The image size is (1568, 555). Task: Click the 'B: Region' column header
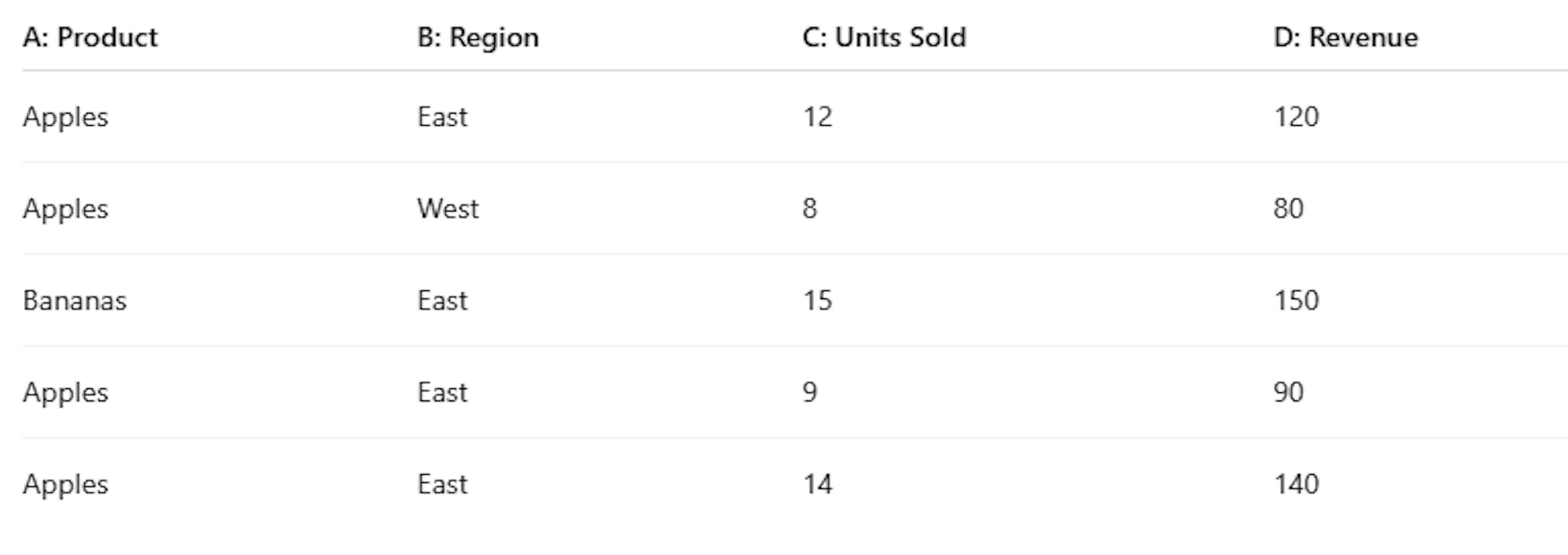coord(478,38)
